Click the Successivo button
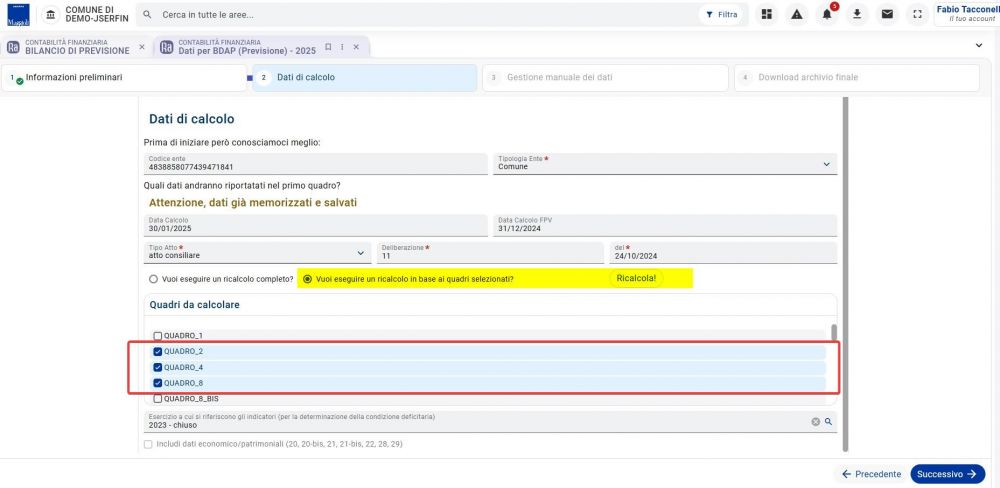 (x=948, y=474)
